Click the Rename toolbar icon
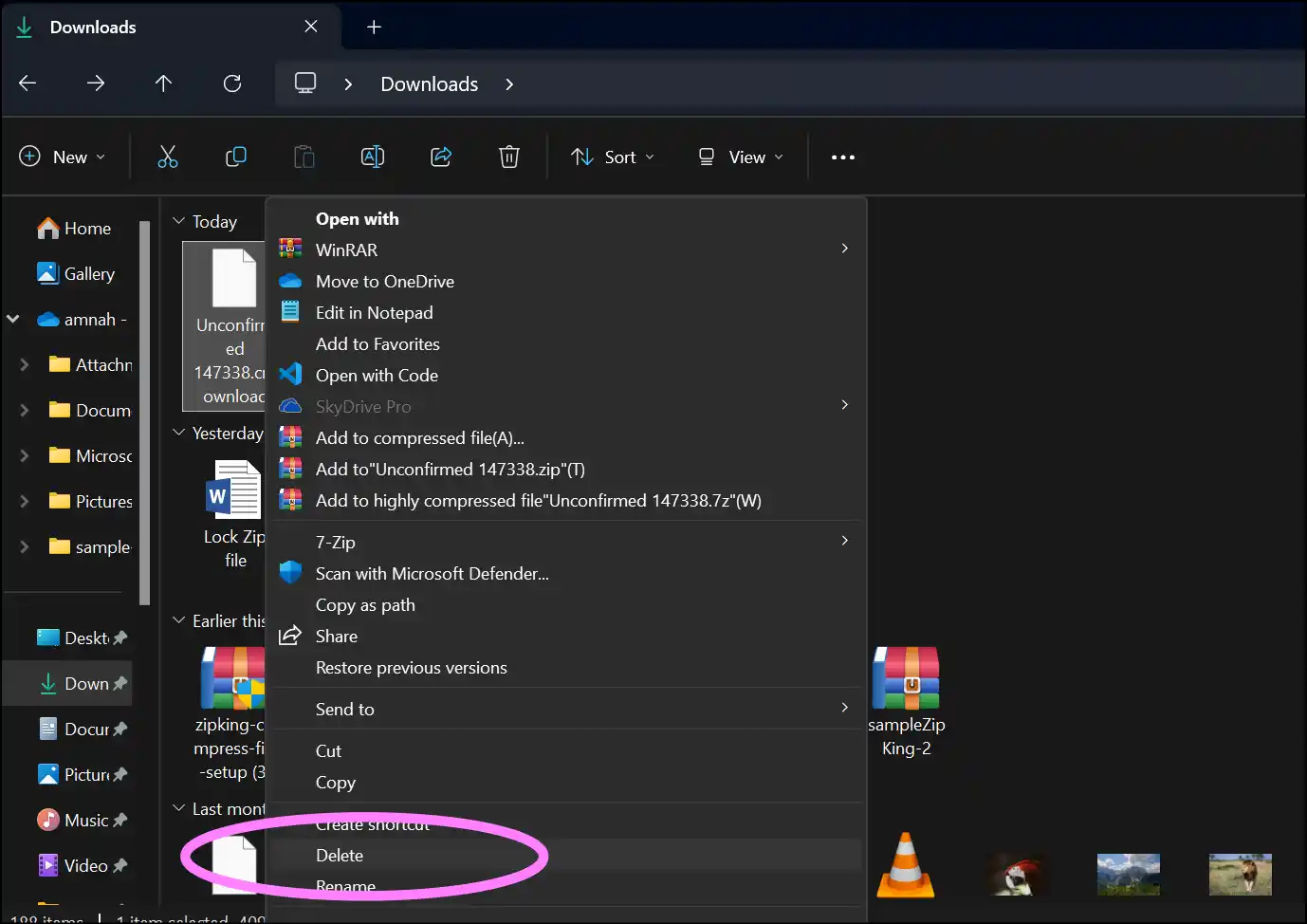This screenshot has height=924, width=1307. (373, 157)
